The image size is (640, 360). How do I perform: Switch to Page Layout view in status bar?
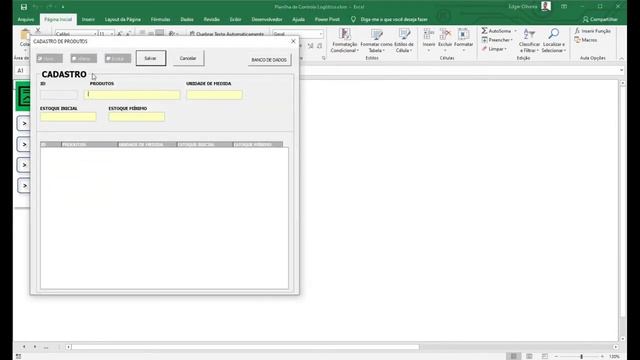(x=529, y=356)
